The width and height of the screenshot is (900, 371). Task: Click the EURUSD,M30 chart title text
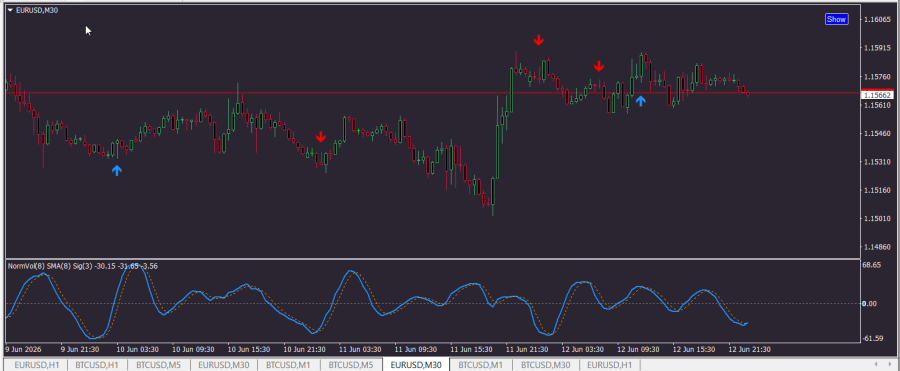pos(37,10)
